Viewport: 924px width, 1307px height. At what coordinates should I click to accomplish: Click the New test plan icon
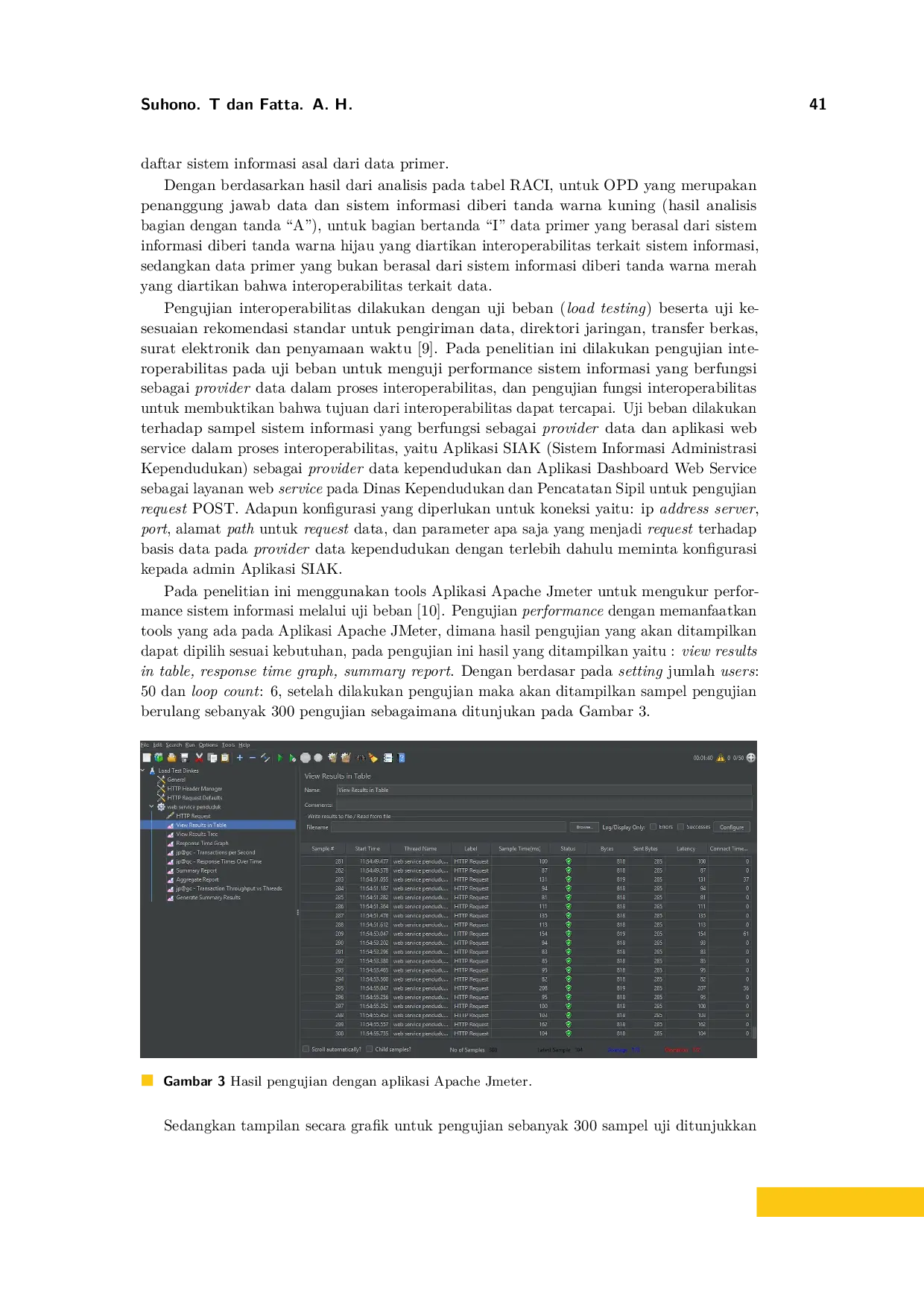click(x=147, y=758)
